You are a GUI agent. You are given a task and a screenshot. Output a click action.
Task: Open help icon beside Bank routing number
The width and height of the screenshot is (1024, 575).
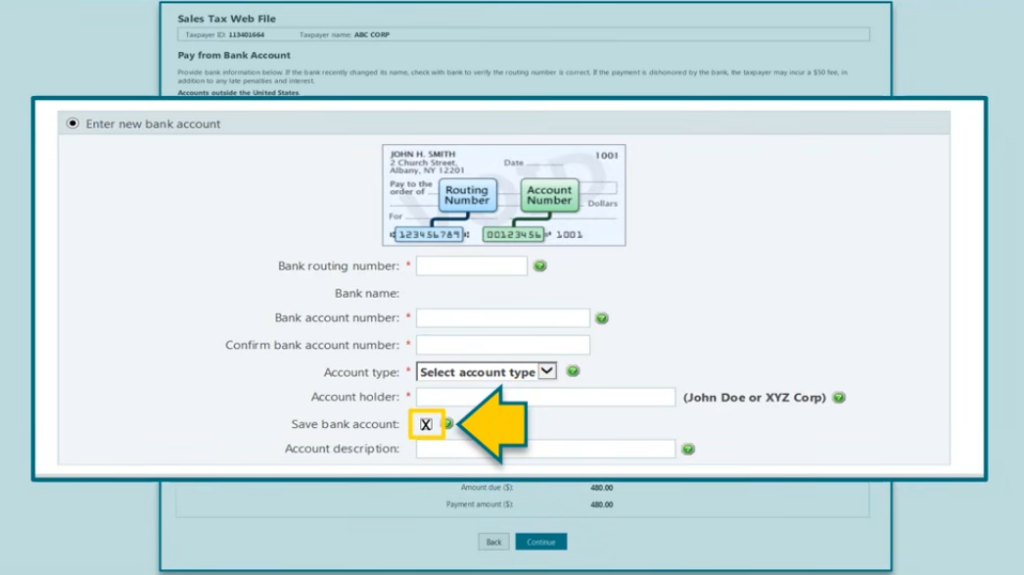click(539, 266)
